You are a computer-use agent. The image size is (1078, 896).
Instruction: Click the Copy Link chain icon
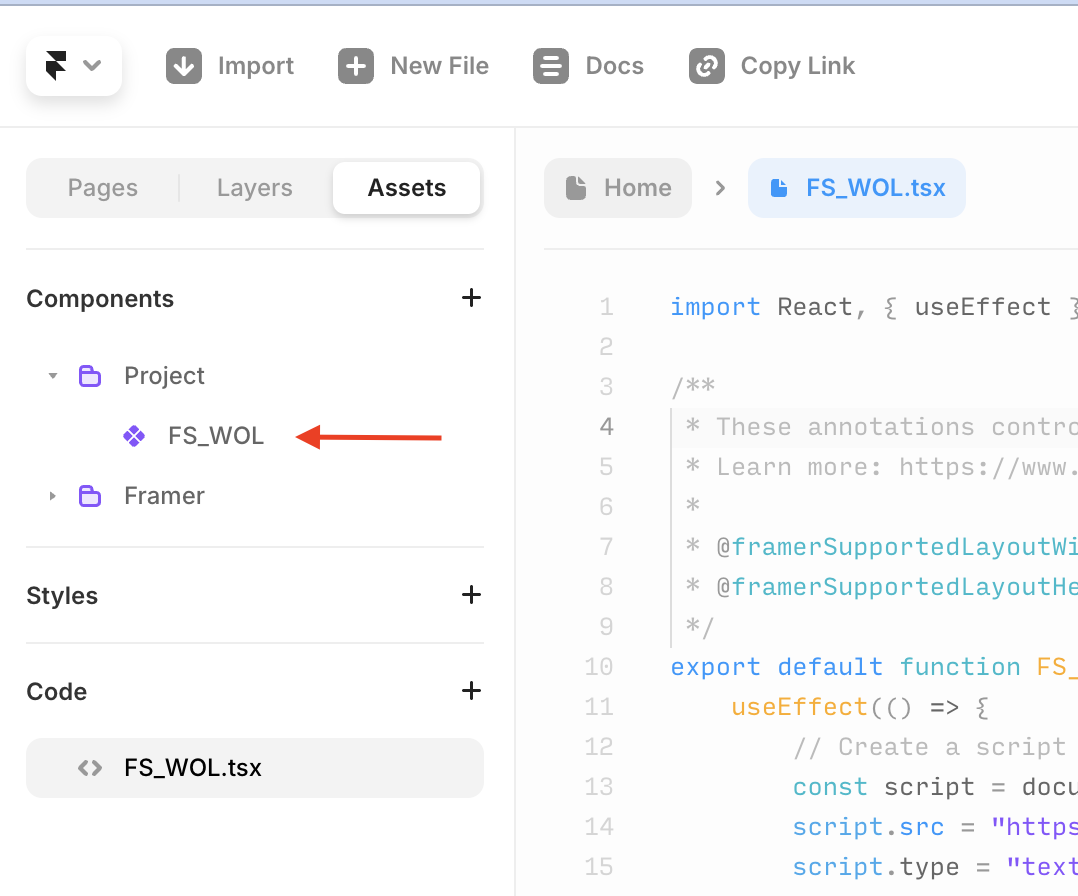point(707,65)
